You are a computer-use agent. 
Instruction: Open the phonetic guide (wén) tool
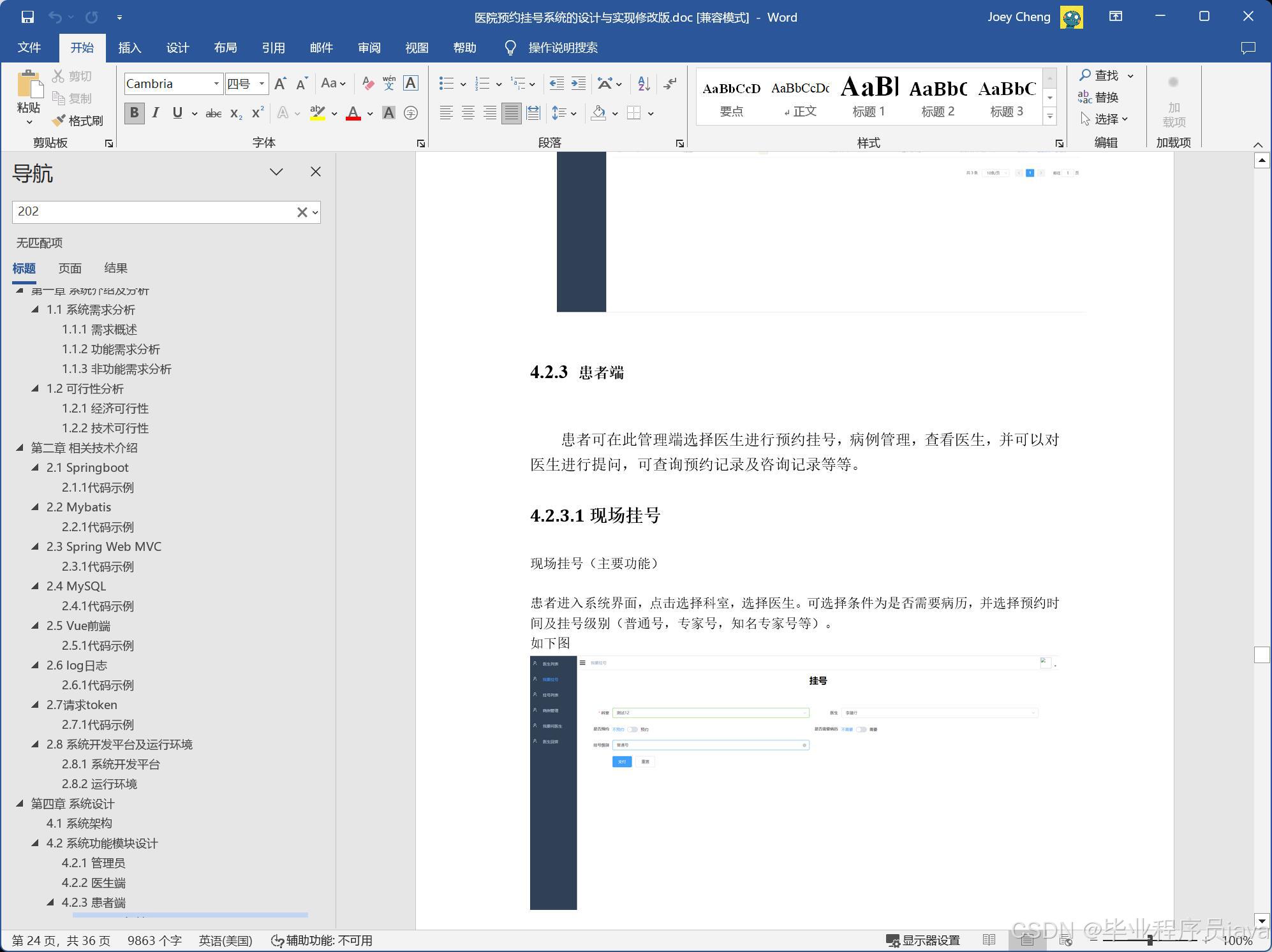pyautogui.click(x=389, y=84)
